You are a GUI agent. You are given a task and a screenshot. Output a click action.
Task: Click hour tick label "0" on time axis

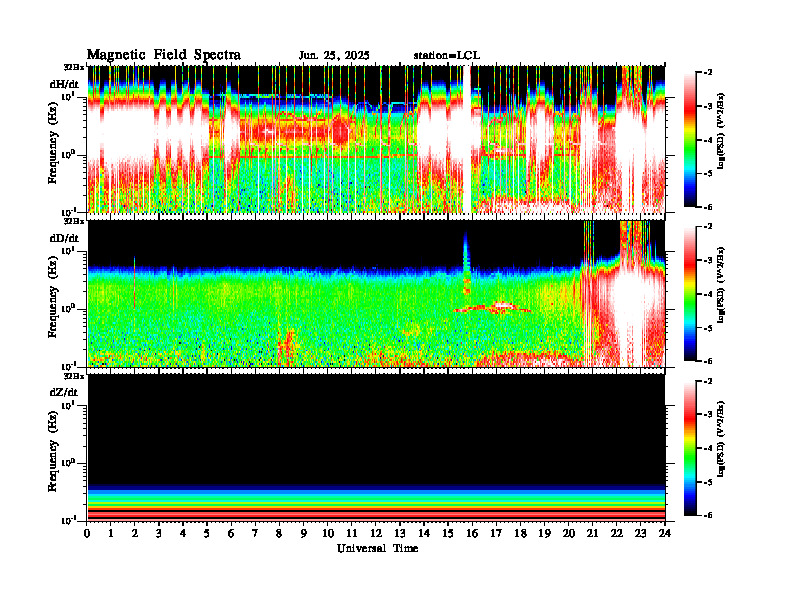click(x=87, y=533)
